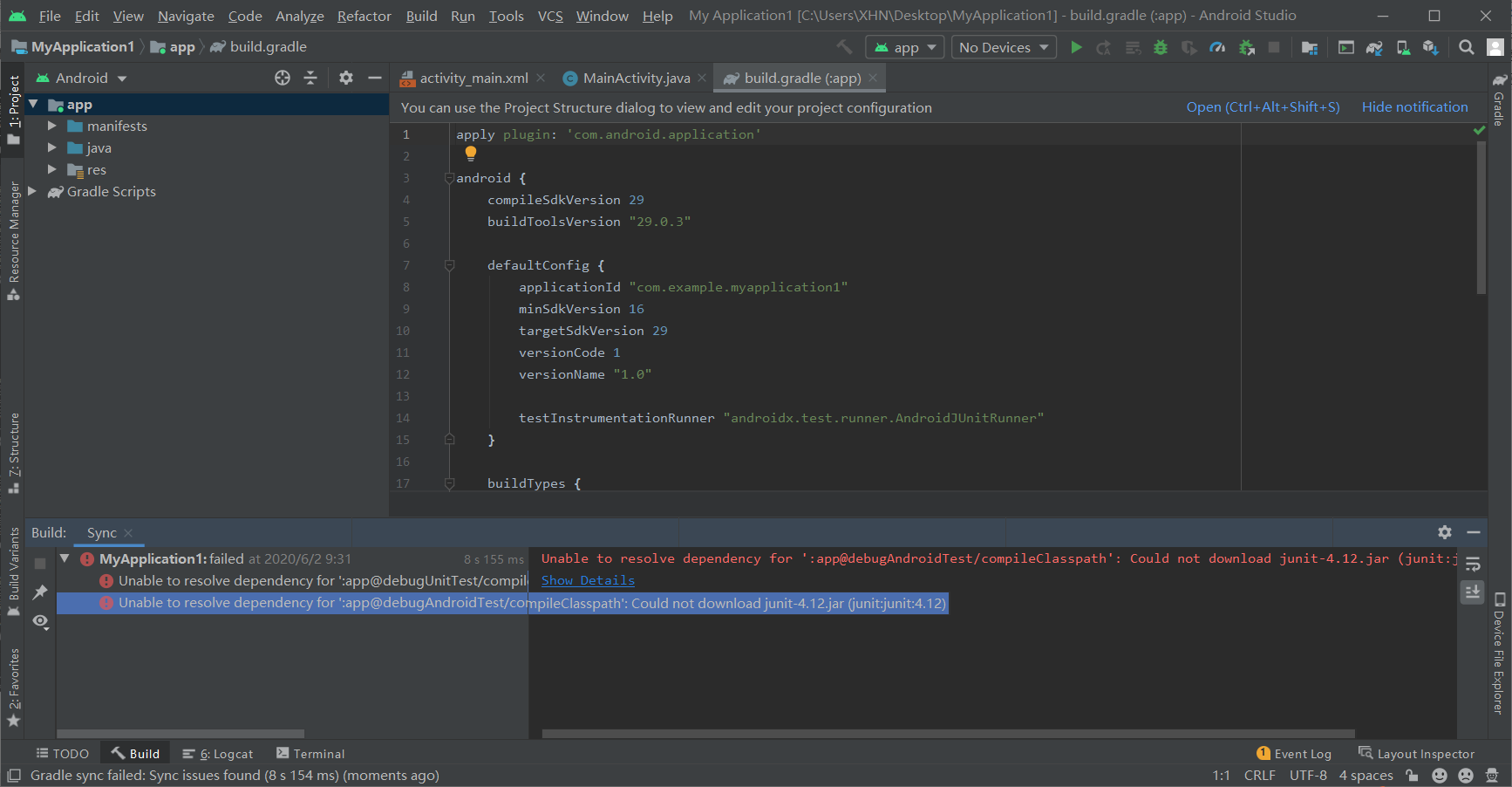This screenshot has height=787, width=1512.
Task: Open Layout Inspector button
Action: pyautogui.click(x=1416, y=754)
